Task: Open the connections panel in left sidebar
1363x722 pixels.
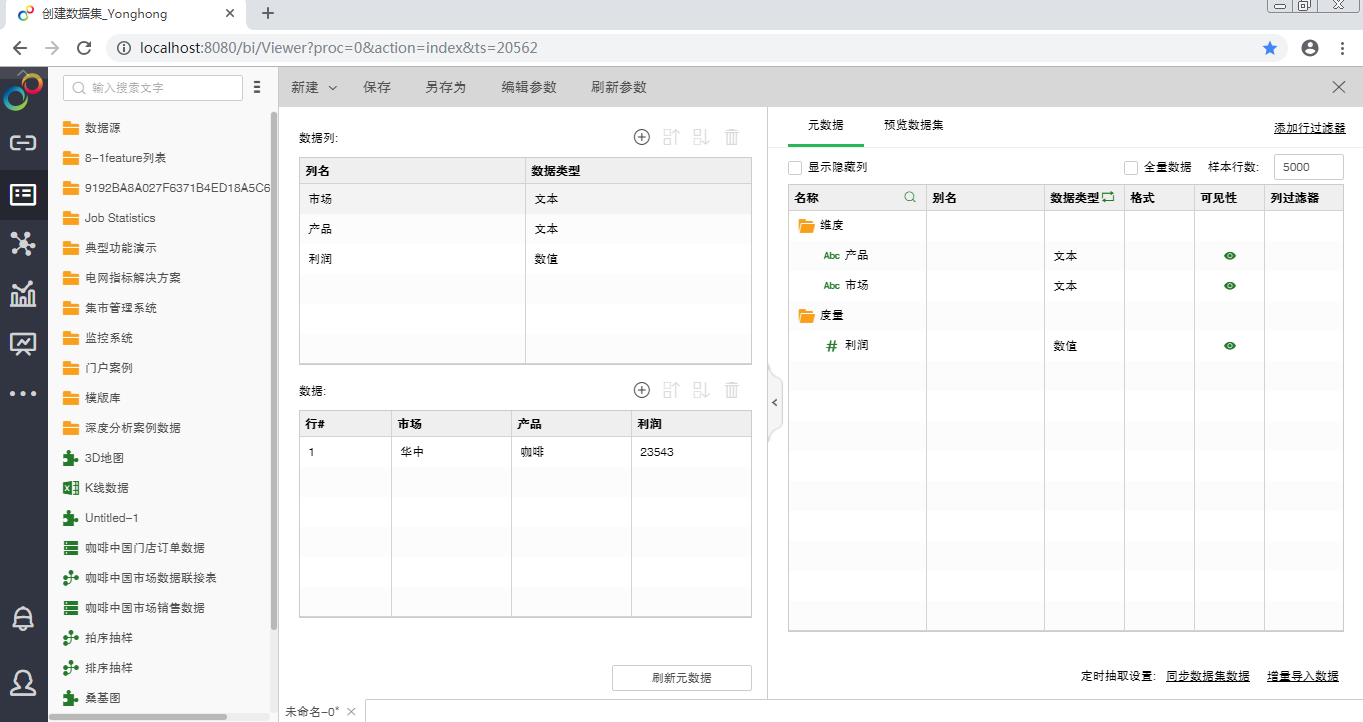Action: [x=22, y=142]
